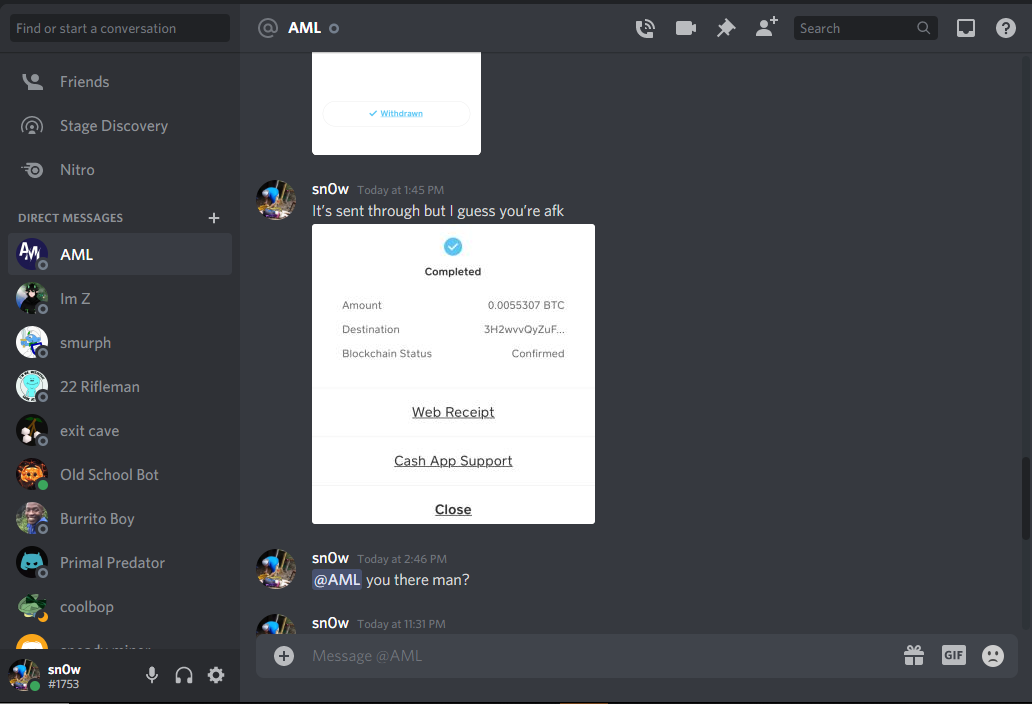Open the Burrito Boy conversation
The image size is (1032, 704).
pyautogui.click(x=120, y=519)
